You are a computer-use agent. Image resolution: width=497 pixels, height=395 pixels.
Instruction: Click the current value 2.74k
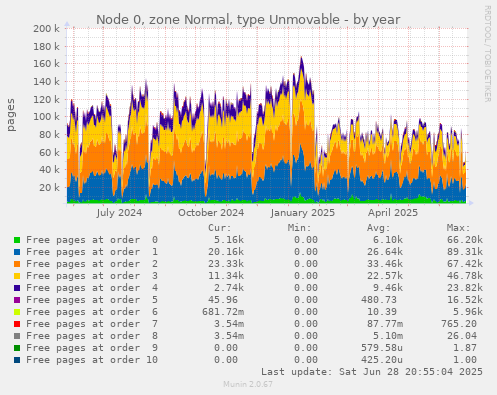point(229,288)
